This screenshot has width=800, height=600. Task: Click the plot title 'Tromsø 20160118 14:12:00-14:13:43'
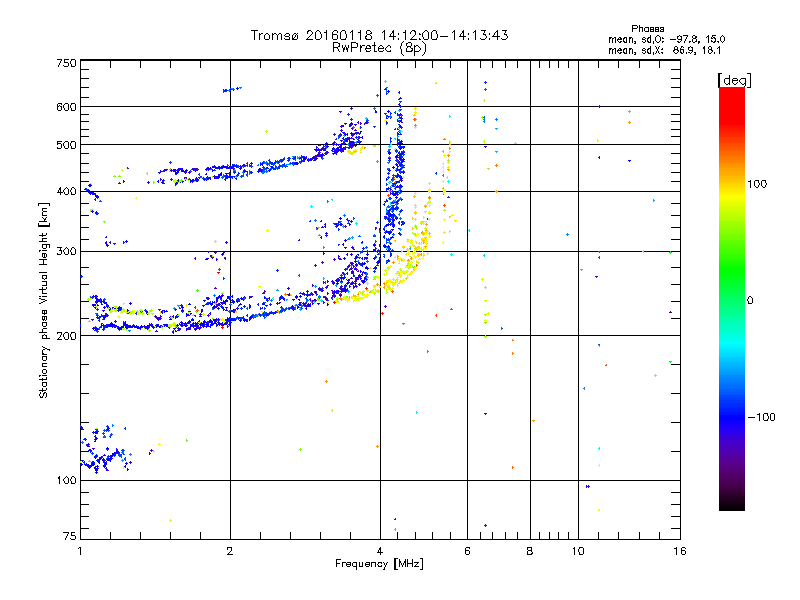click(379, 35)
